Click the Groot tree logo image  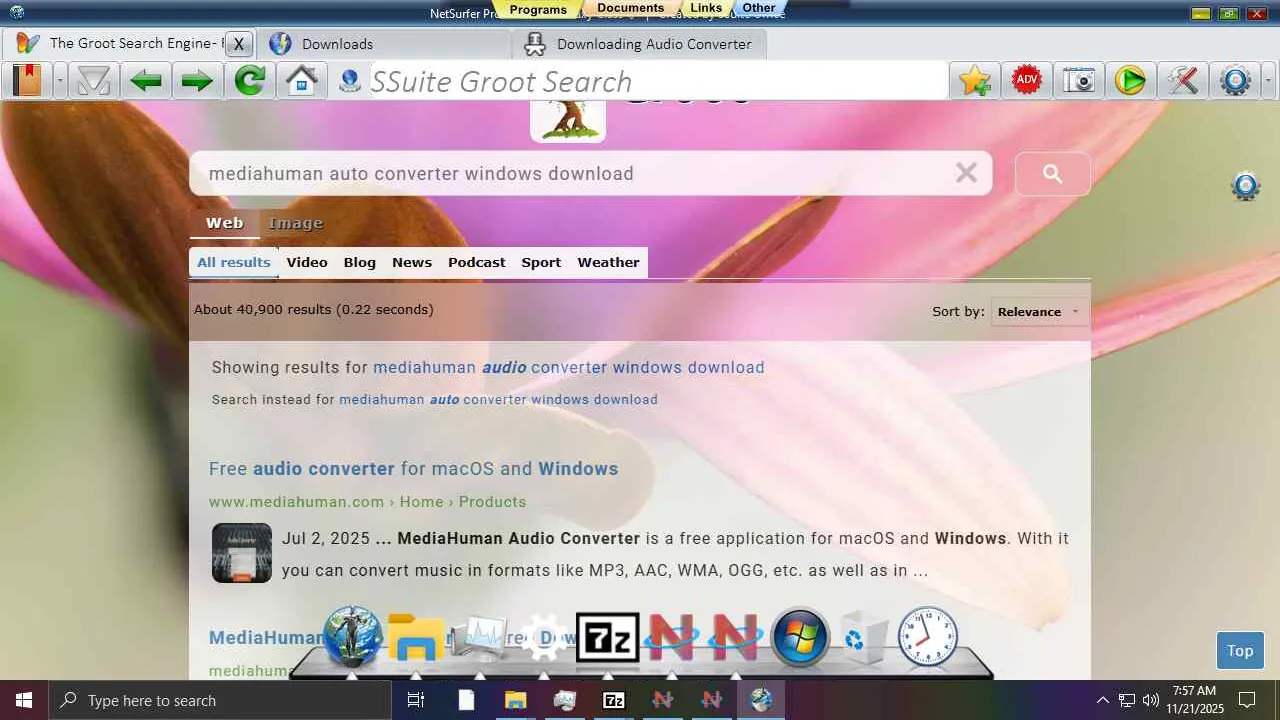(568, 120)
